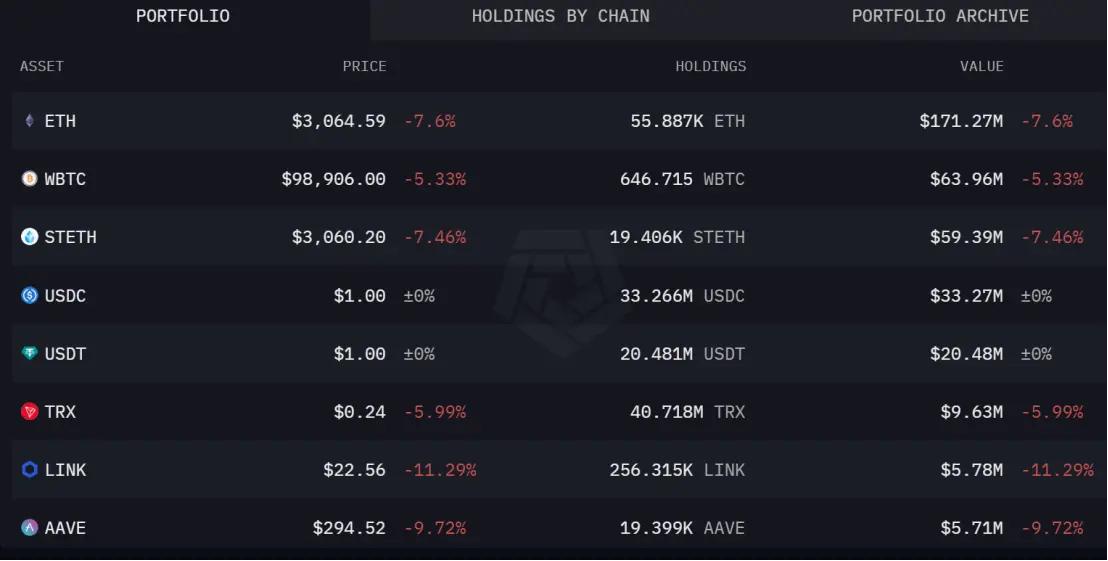This screenshot has width=1108, height=561.
Task: Select the ETH value $171.27M
Action: coord(961,121)
